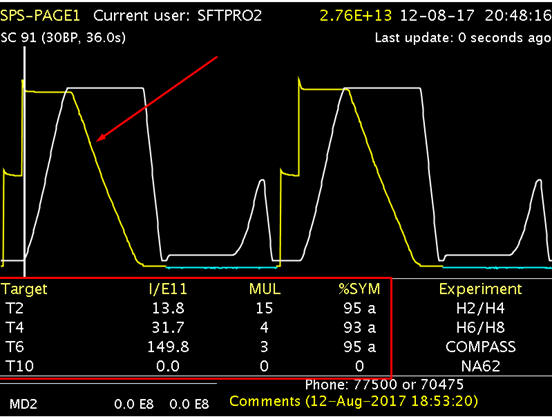
Task: Select the T6 intensity value 149.8
Action: point(168,347)
